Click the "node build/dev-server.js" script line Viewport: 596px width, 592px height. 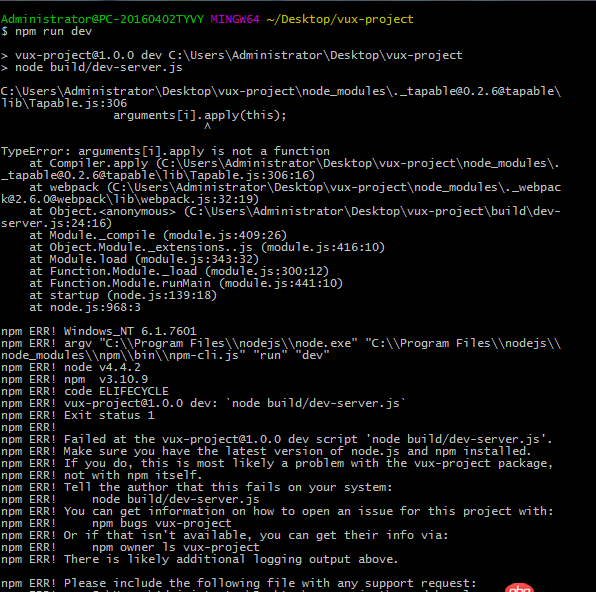point(92,67)
